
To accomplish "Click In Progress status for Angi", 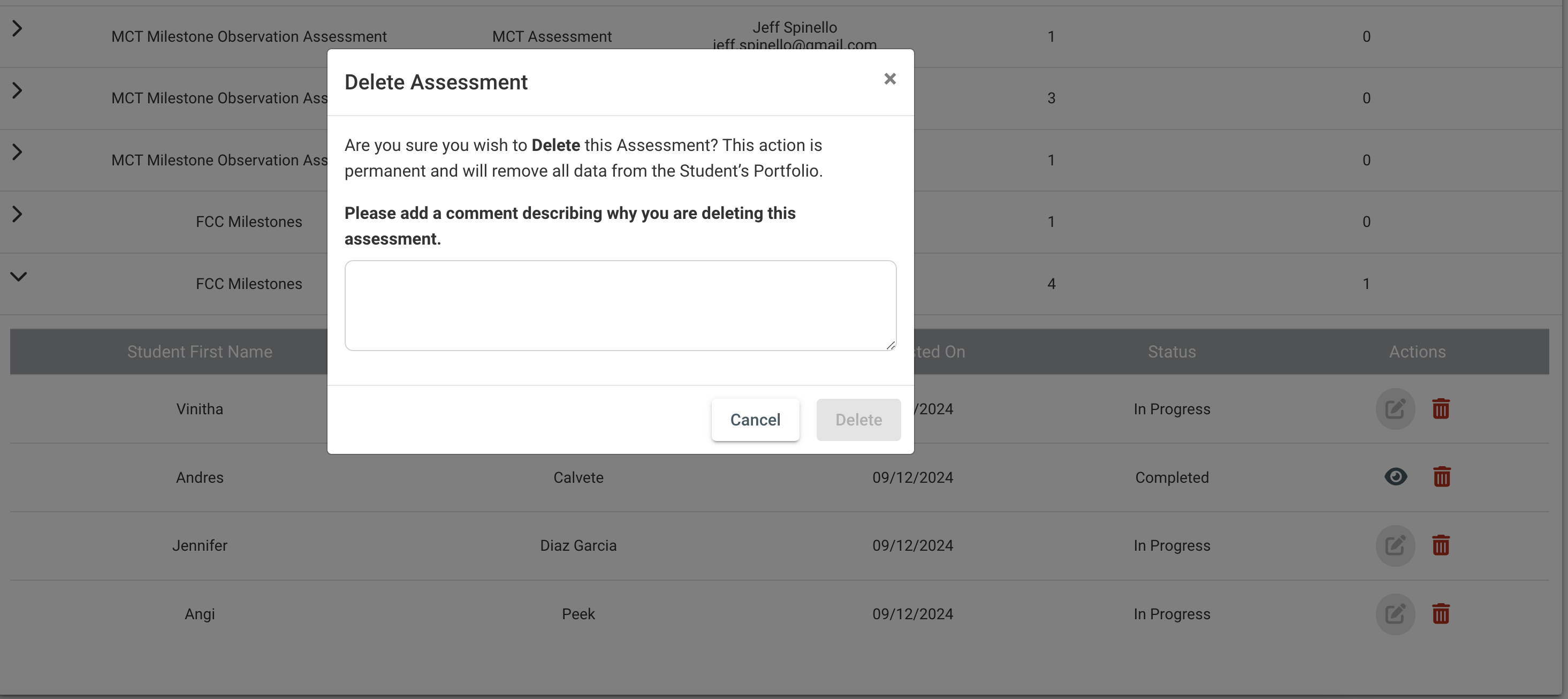I will tap(1172, 614).
